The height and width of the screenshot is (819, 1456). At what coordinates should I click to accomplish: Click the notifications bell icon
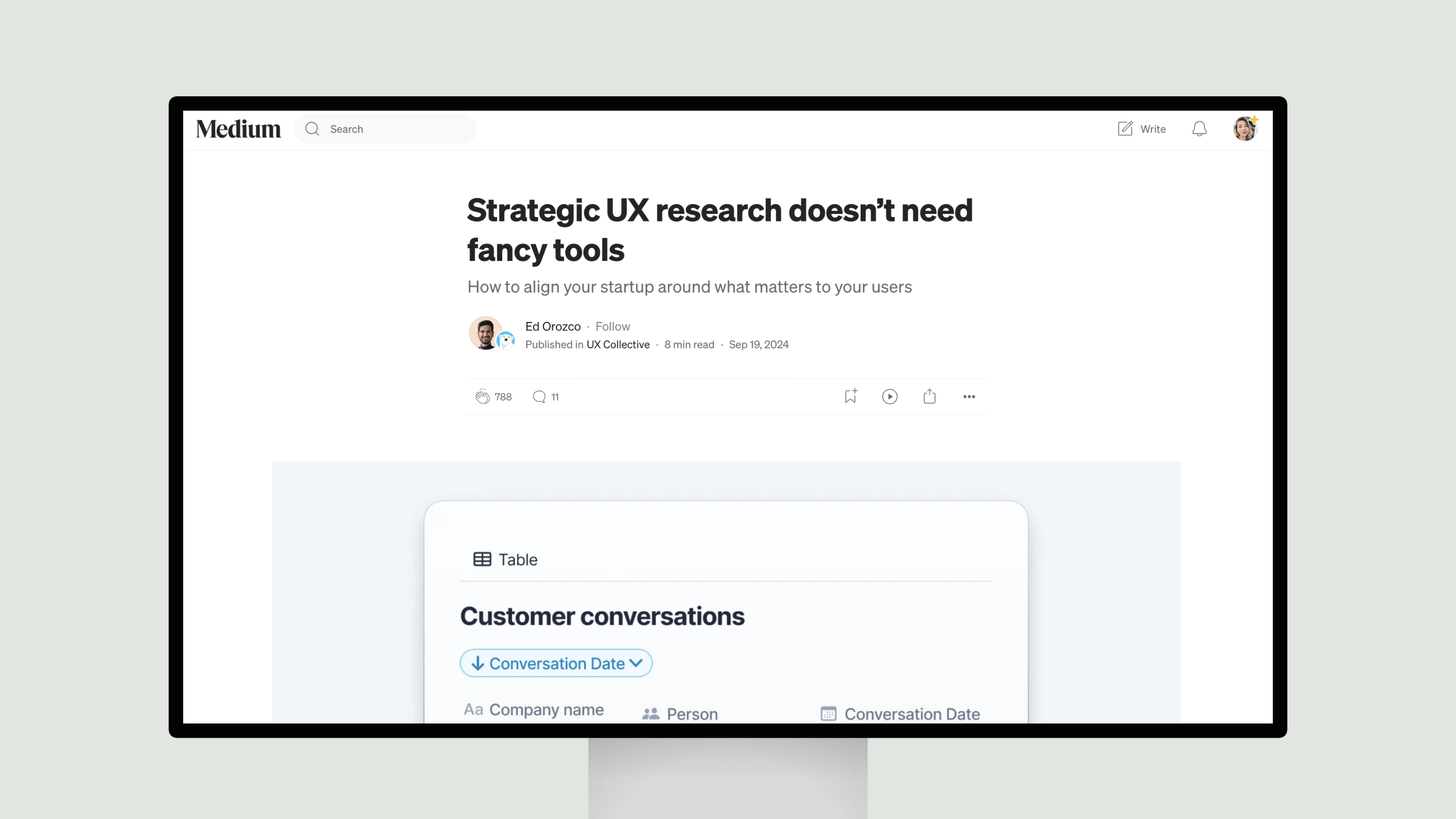click(1199, 128)
